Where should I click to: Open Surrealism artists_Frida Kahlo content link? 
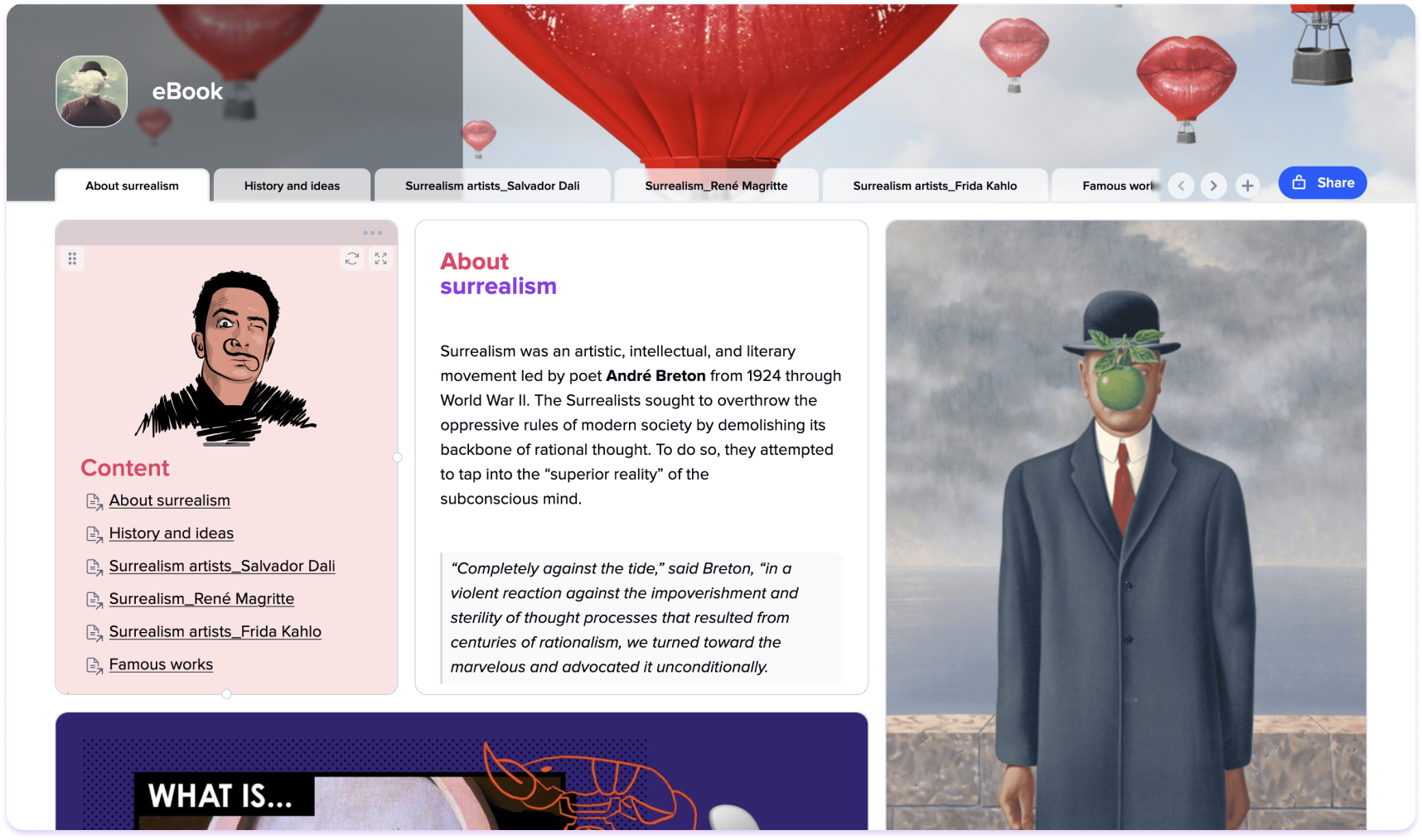click(x=215, y=631)
